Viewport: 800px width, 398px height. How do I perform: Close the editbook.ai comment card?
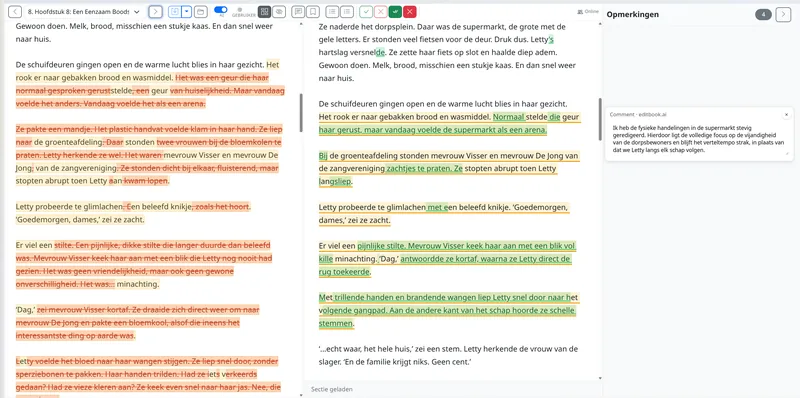pos(786,114)
